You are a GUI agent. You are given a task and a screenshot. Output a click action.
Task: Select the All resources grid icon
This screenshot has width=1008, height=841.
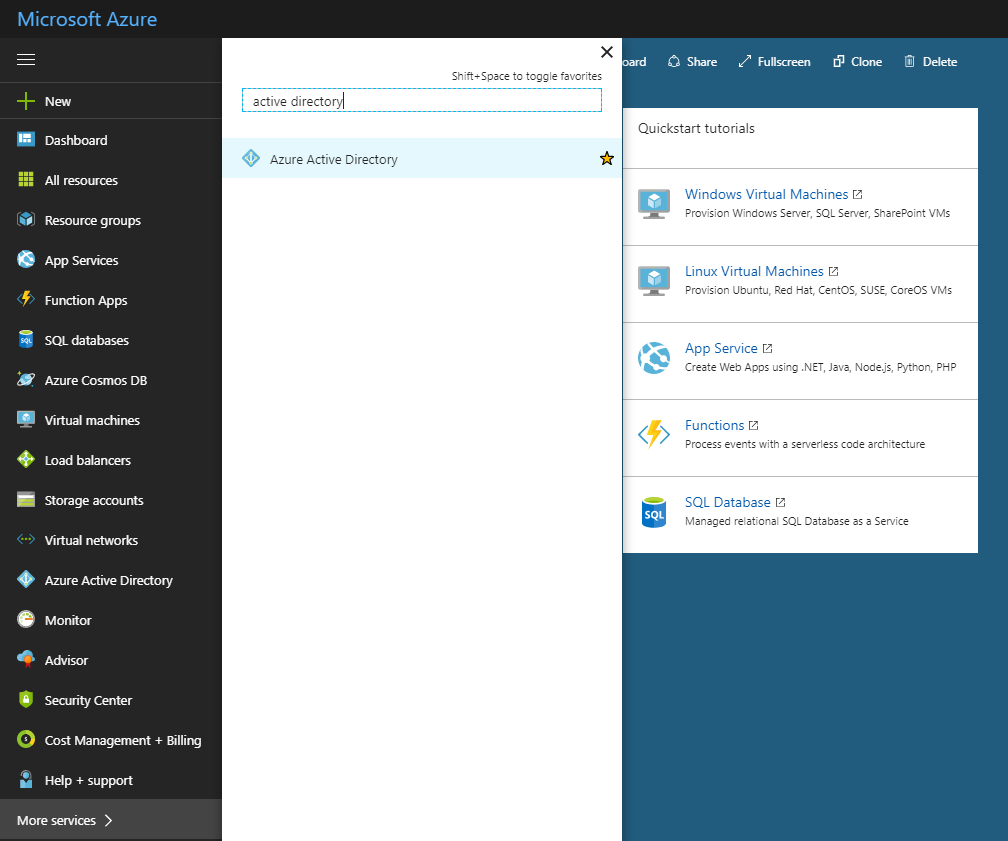pyautogui.click(x=26, y=179)
